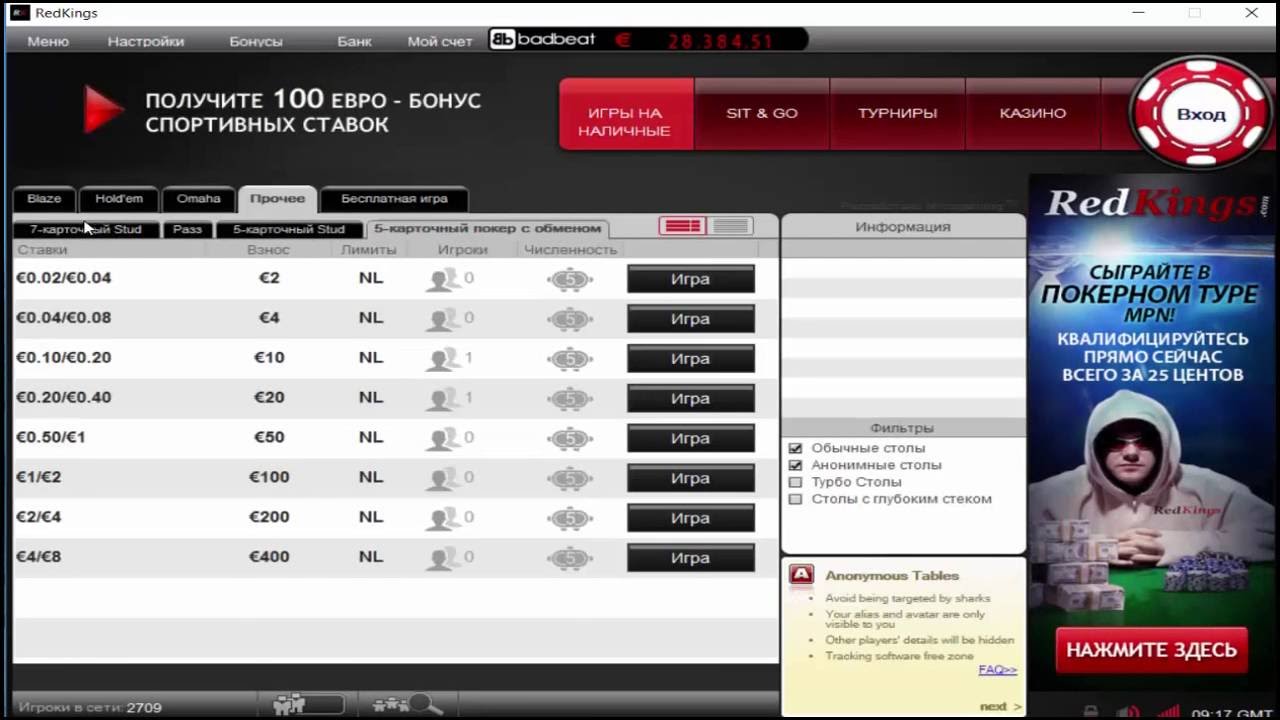The image size is (1280, 720).
Task: Uncheck the Анонимные столы filter
Action: tap(796, 466)
